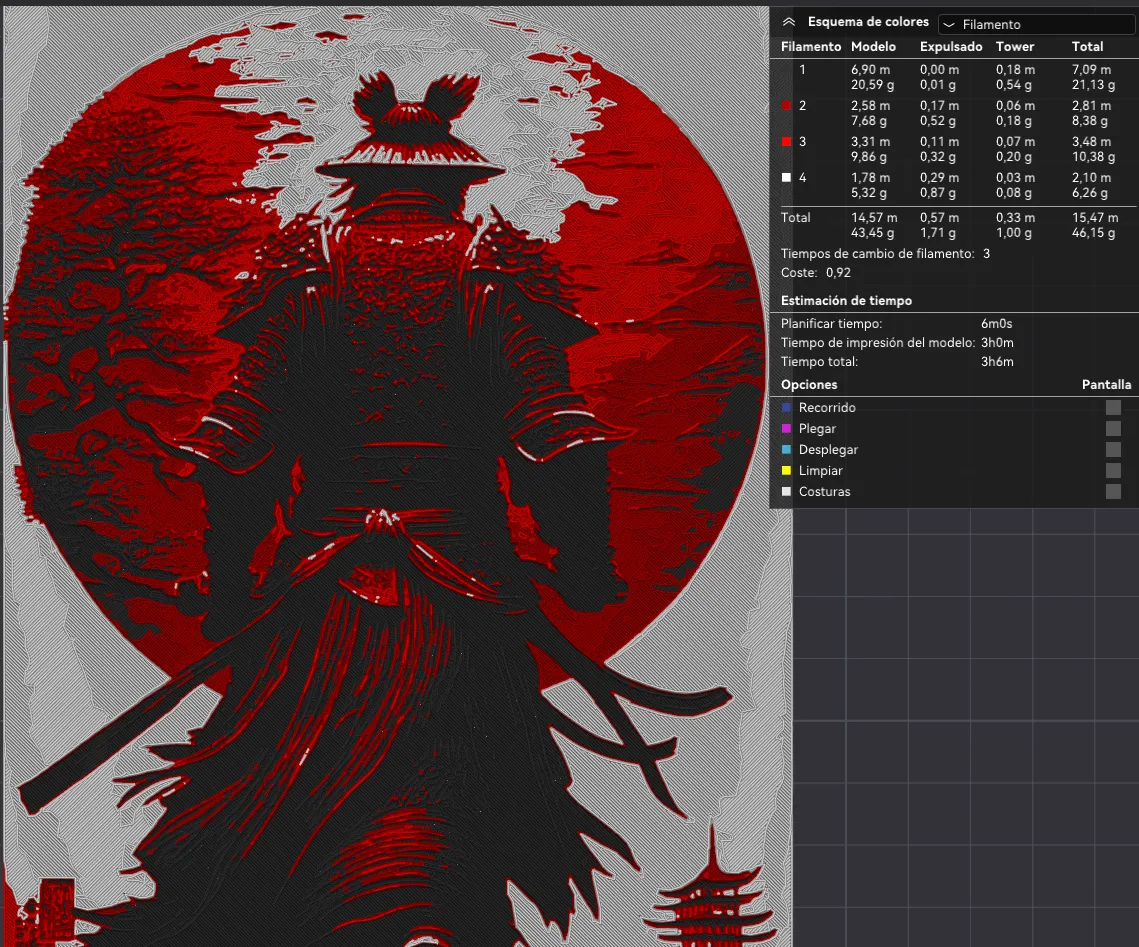Screen dimensions: 1139x947
Task: Click the Expulsado column header
Action: pos(951,46)
